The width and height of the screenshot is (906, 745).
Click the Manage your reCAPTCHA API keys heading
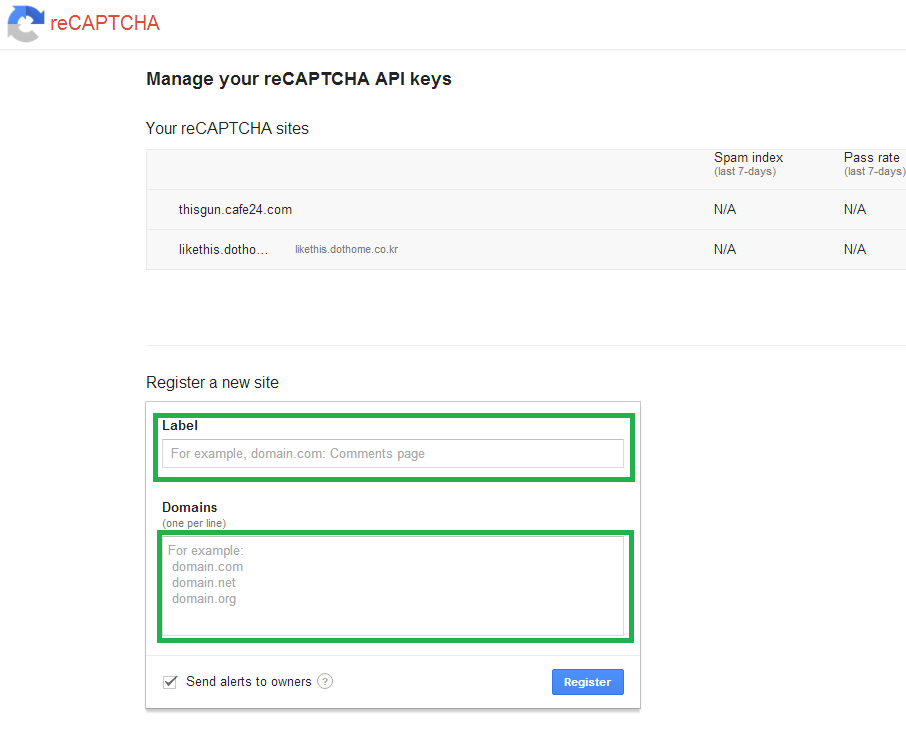coord(298,79)
